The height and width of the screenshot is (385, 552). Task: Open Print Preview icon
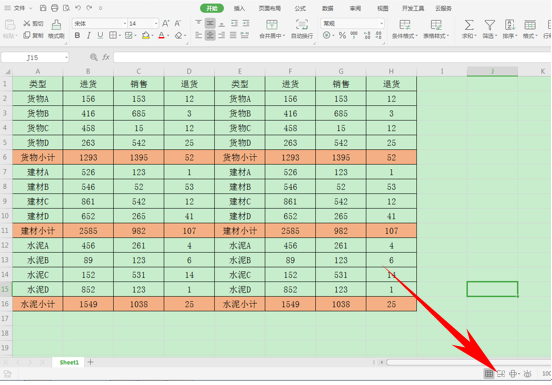(66, 8)
